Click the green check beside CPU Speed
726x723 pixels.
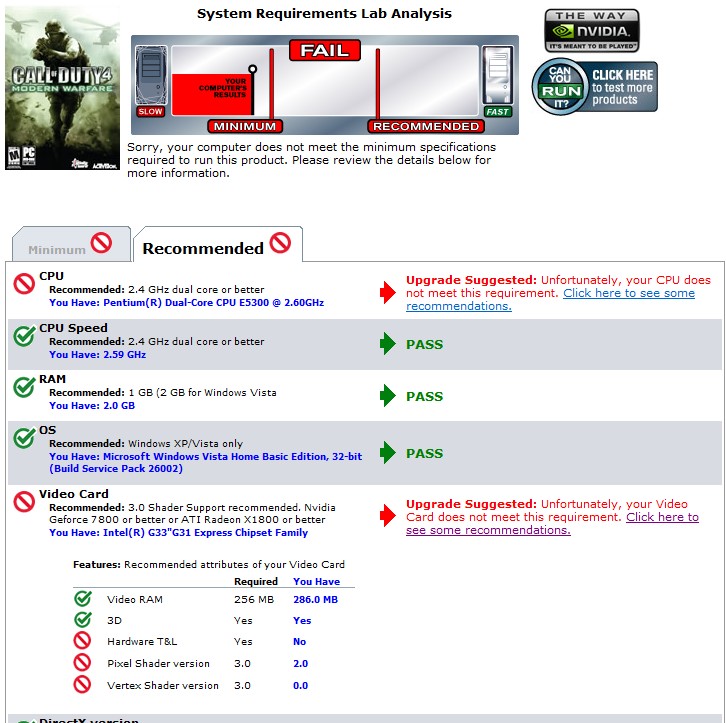pos(24,336)
